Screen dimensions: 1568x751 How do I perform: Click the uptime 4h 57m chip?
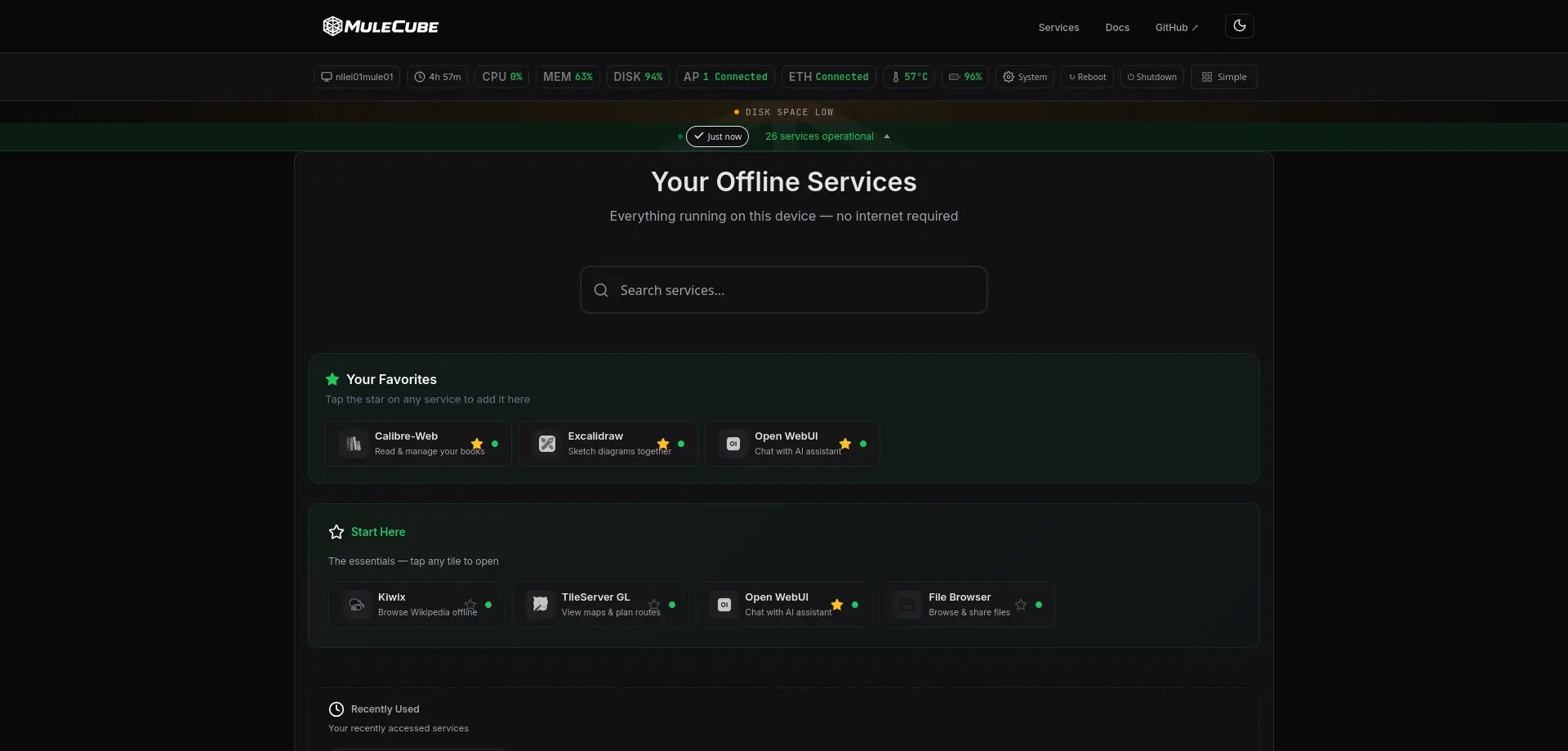click(437, 77)
